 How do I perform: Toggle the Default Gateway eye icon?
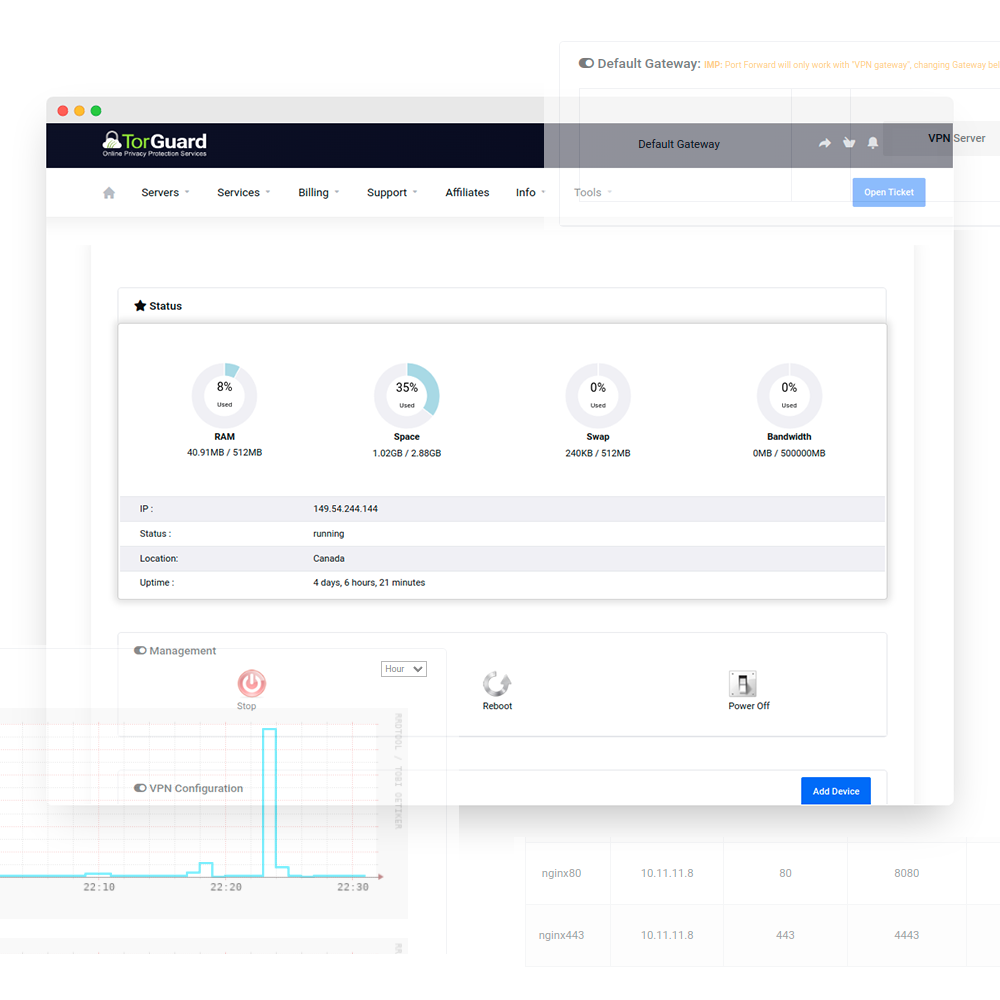pos(585,62)
